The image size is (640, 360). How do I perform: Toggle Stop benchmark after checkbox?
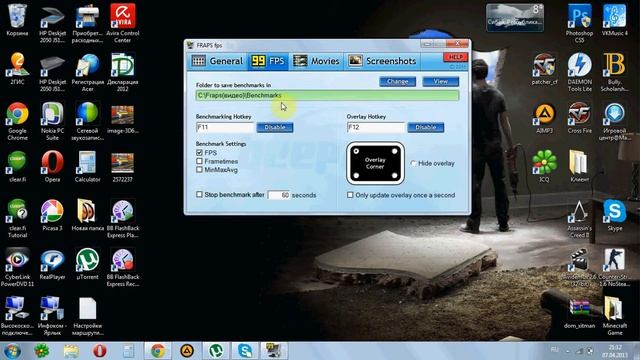199,195
